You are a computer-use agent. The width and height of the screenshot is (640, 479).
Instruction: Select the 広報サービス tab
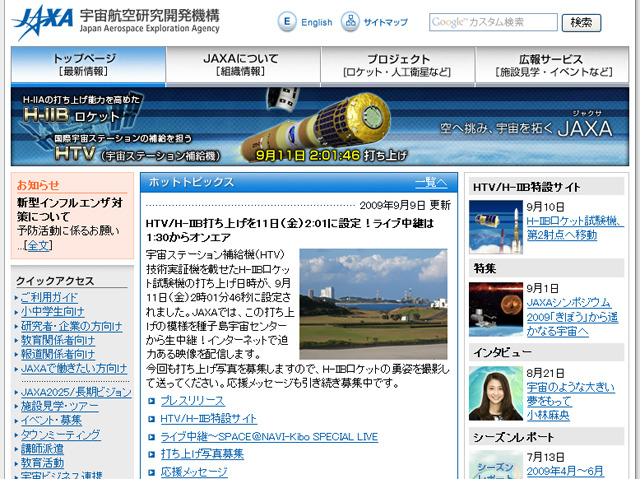point(552,66)
